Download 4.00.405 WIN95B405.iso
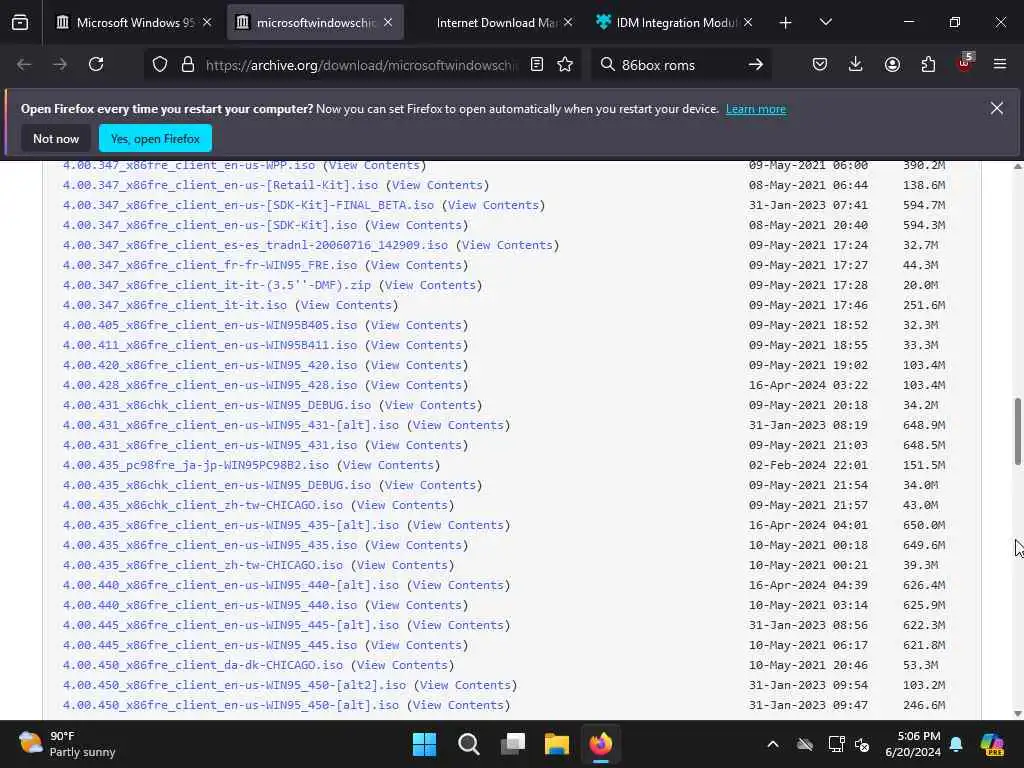The width and height of the screenshot is (1024, 768). [210, 325]
